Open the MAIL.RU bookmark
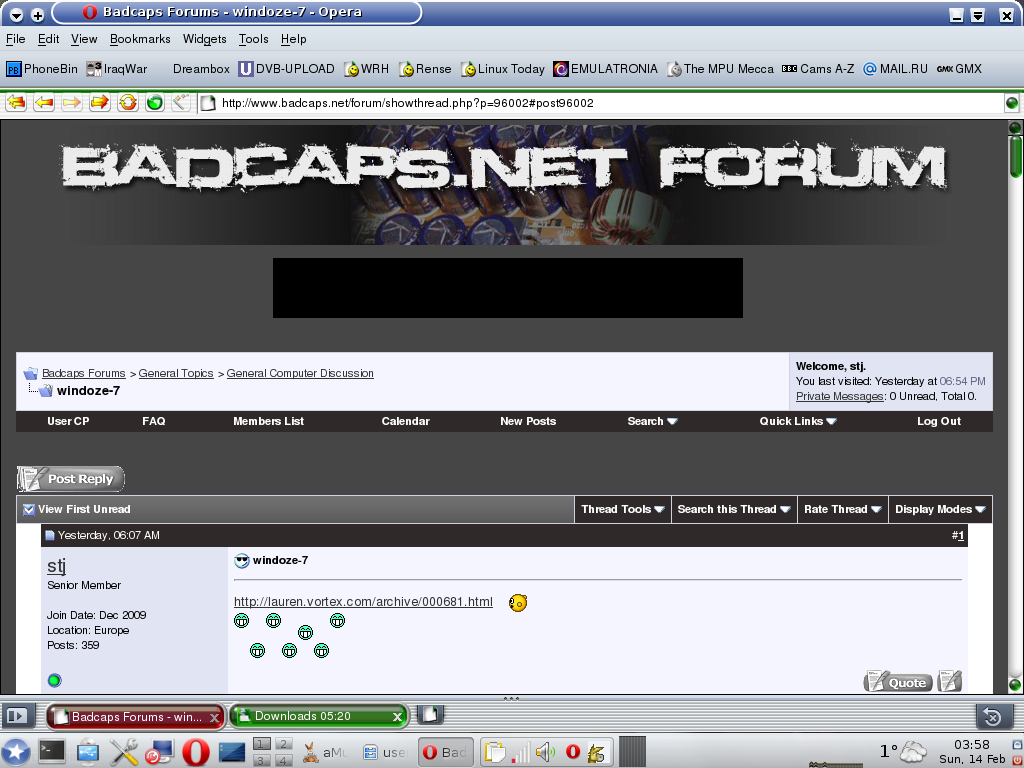Screen dimensions: 1024x768 [x=895, y=69]
